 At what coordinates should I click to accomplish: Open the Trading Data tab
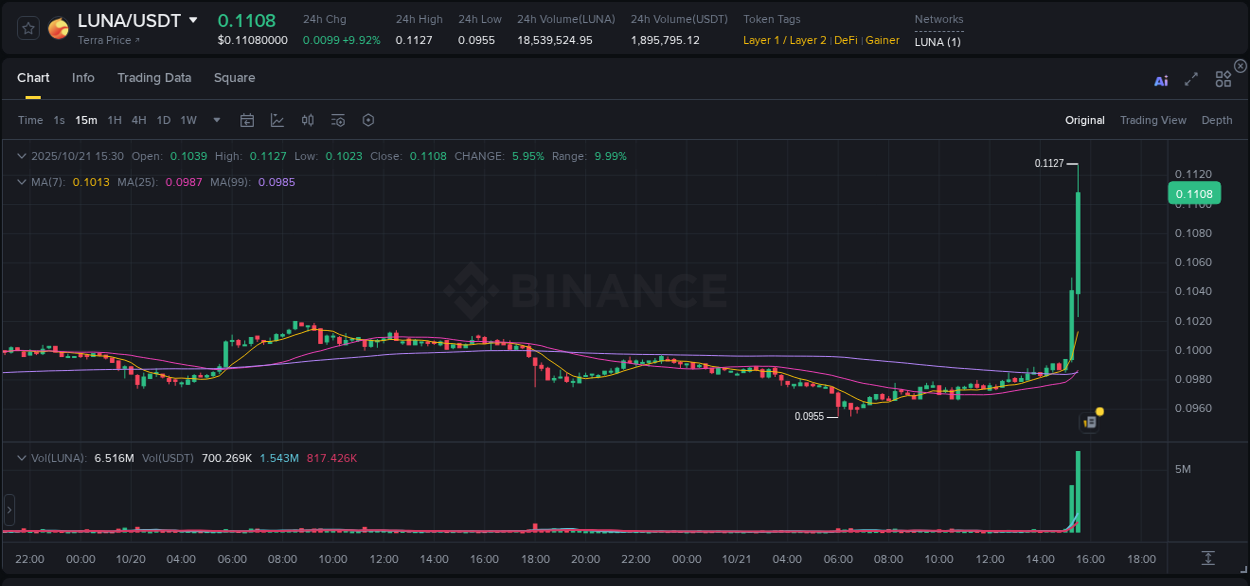pyautogui.click(x=154, y=78)
